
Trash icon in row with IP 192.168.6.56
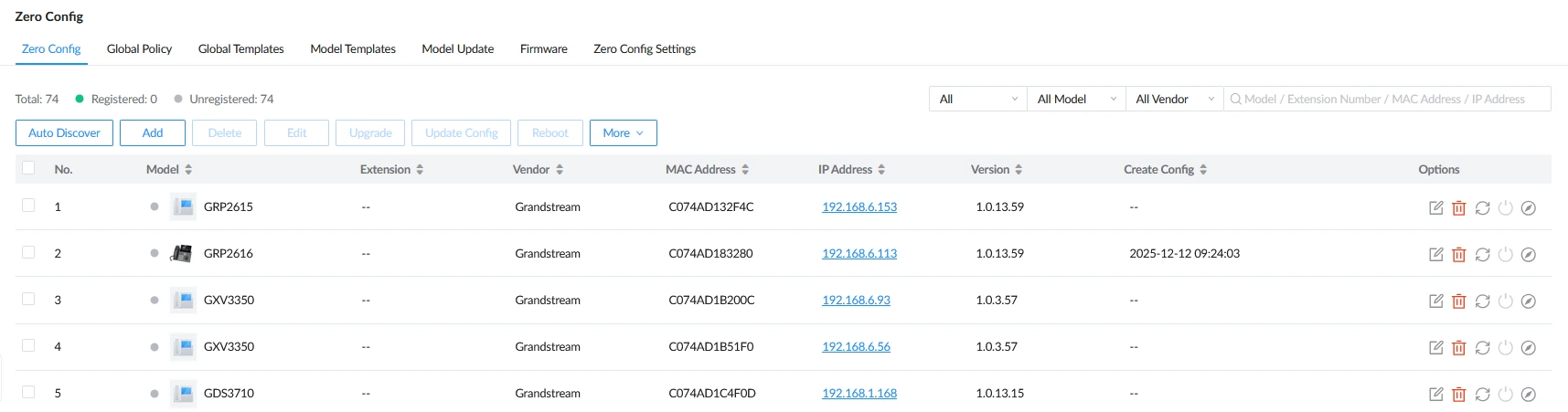click(x=1459, y=348)
